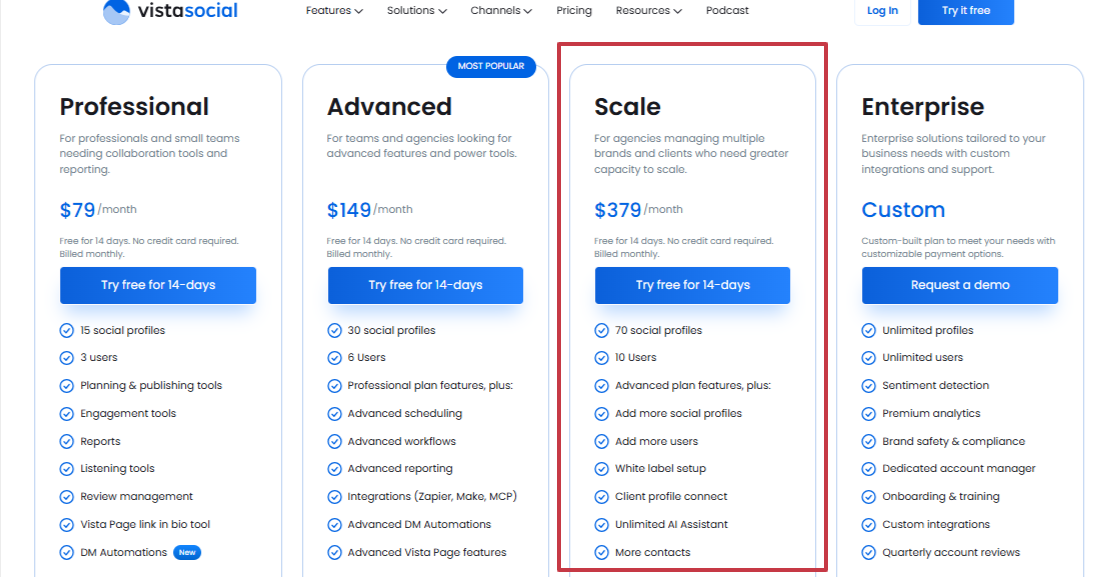Click the Log In button
Image resolution: width=1109 pixels, height=577 pixels.
[882, 11]
